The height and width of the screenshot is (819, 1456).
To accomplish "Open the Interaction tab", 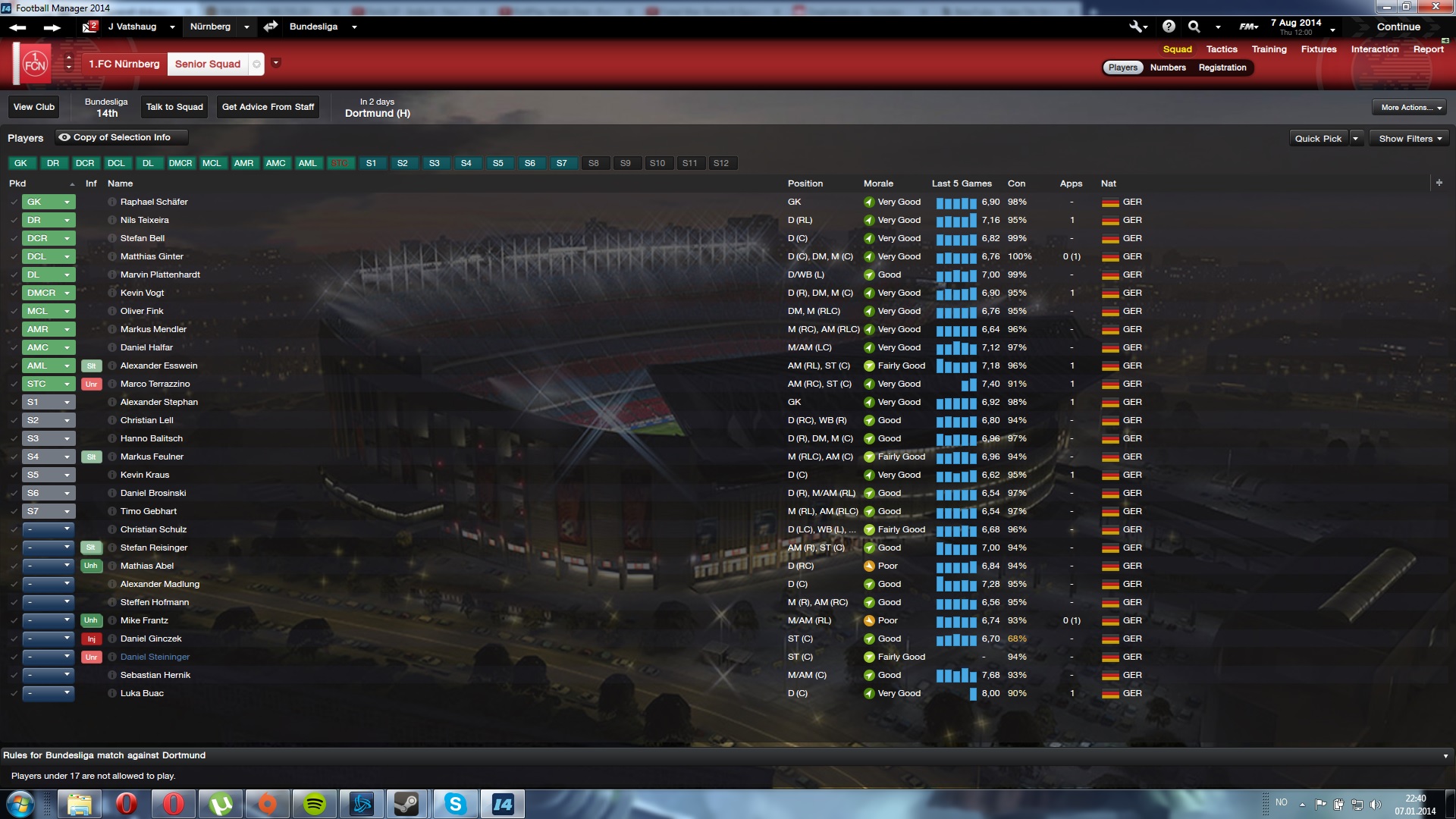I will pos(1375,49).
